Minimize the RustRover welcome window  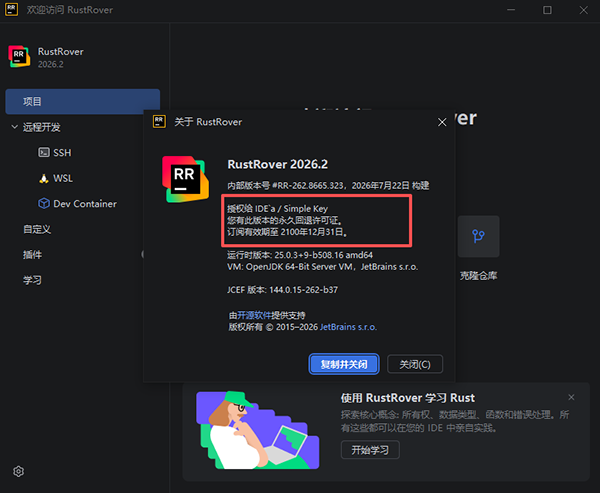click(x=511, y=10)
